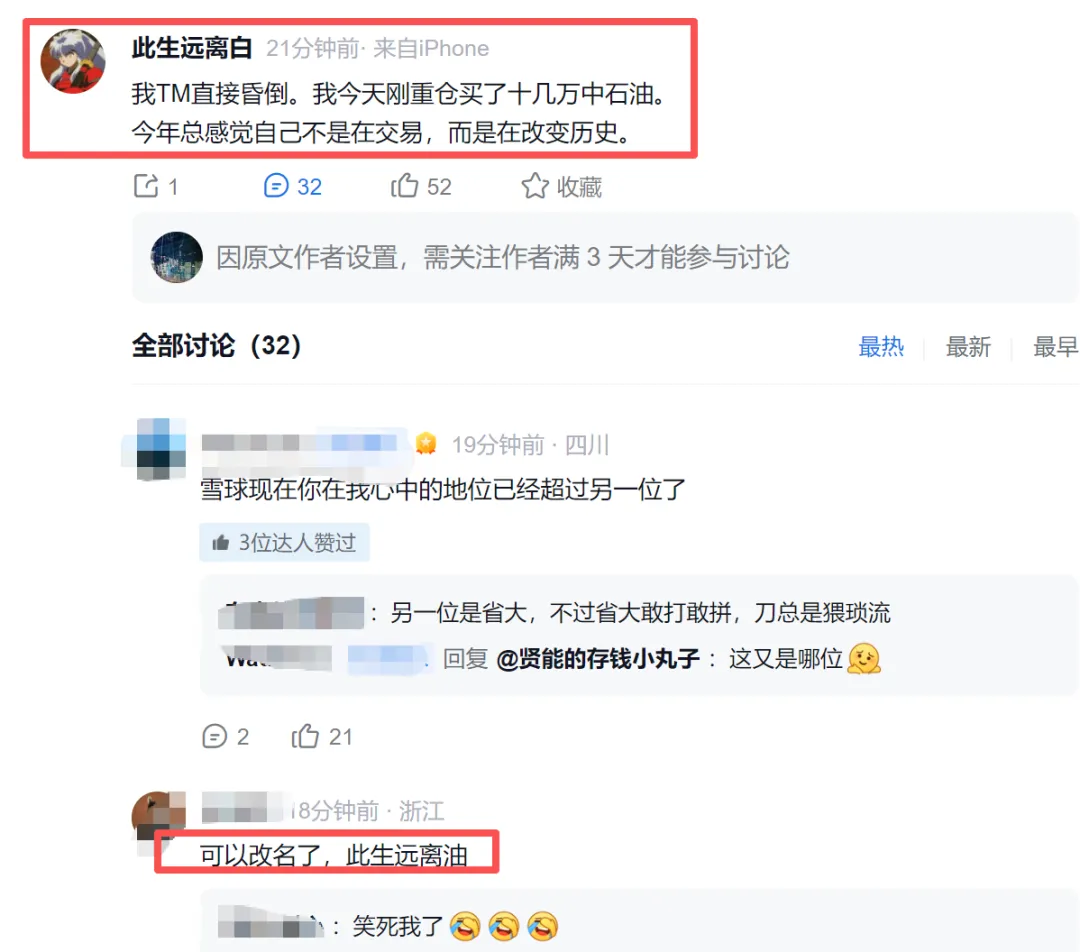Click the @贤能的存钱小丸子 mention
1080x952 pixels.
598,659
